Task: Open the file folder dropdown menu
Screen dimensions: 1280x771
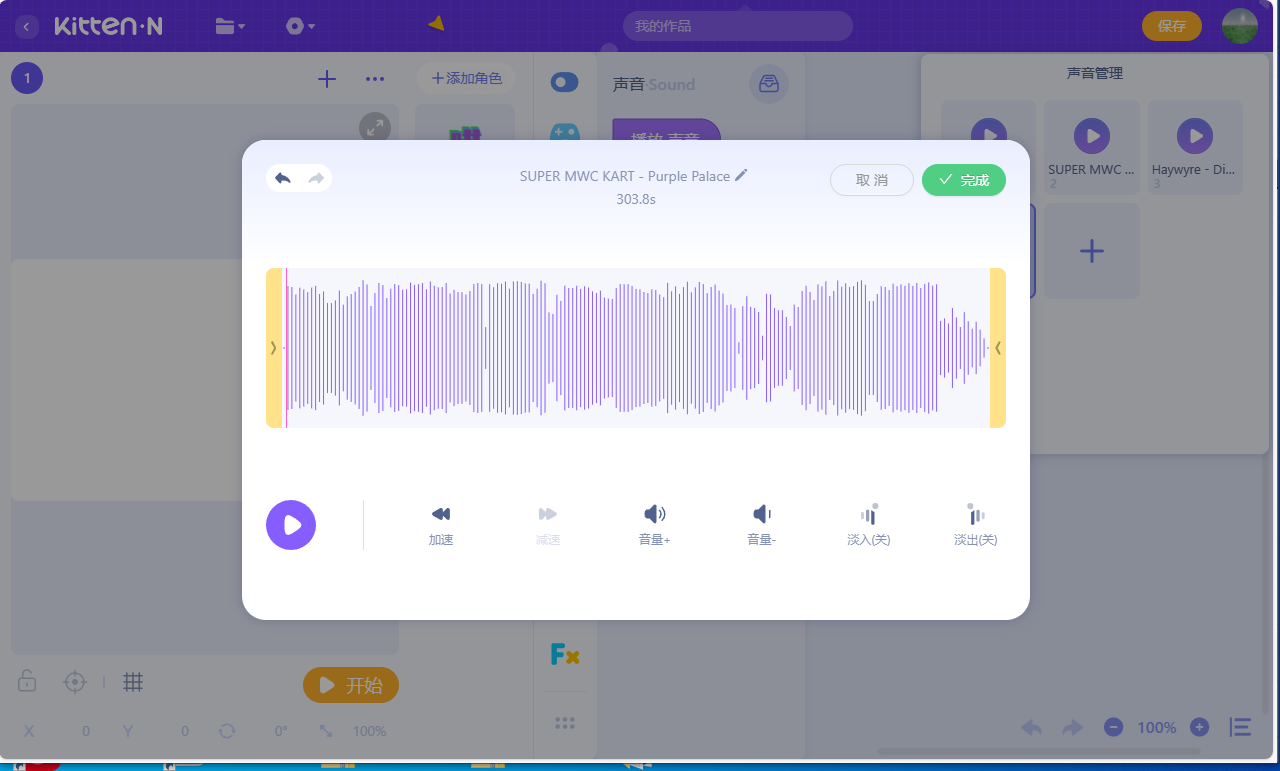Action: click(x=231, y=26)
